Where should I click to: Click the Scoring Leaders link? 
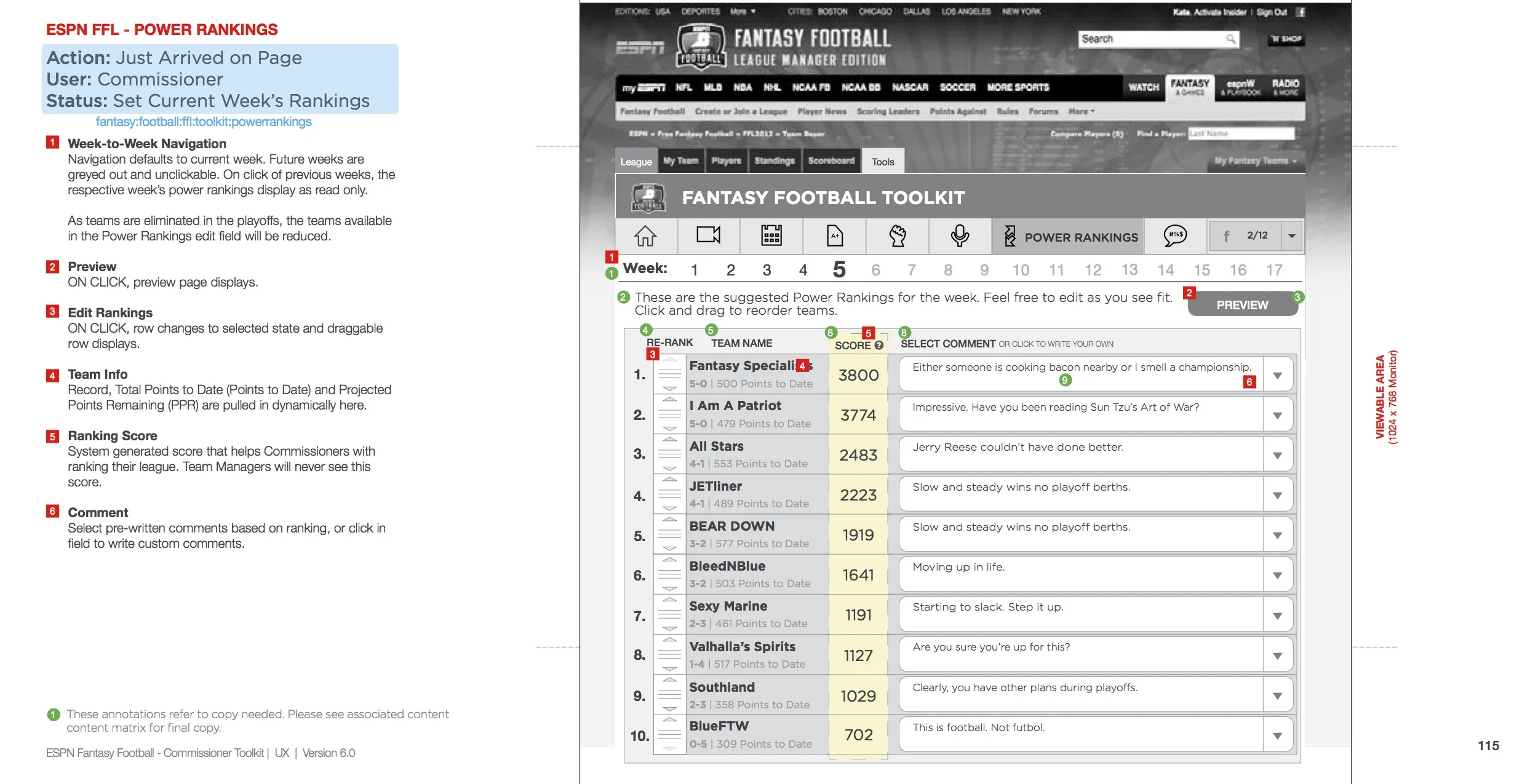[888, 111]
